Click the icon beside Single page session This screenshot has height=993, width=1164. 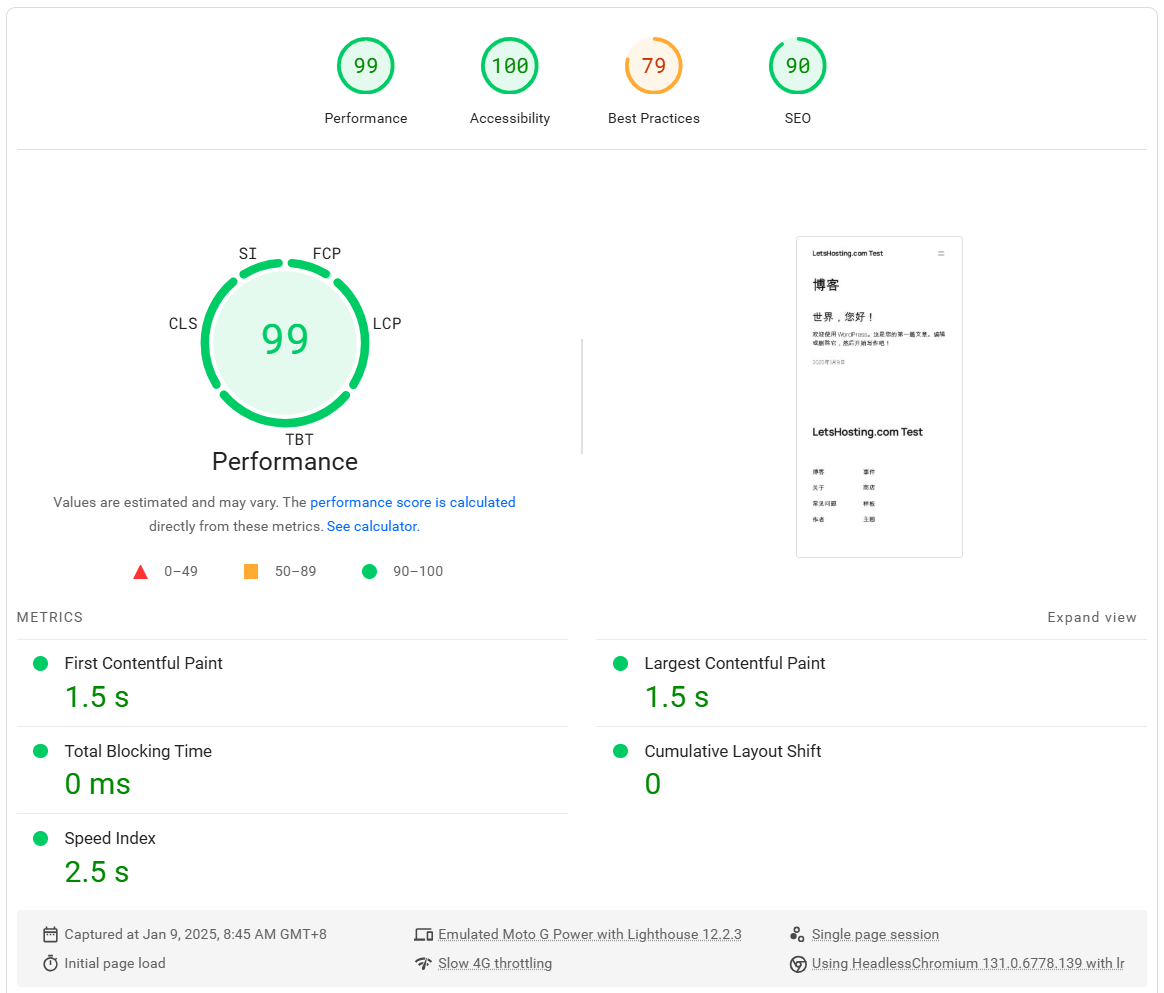[x=797, y=934]
